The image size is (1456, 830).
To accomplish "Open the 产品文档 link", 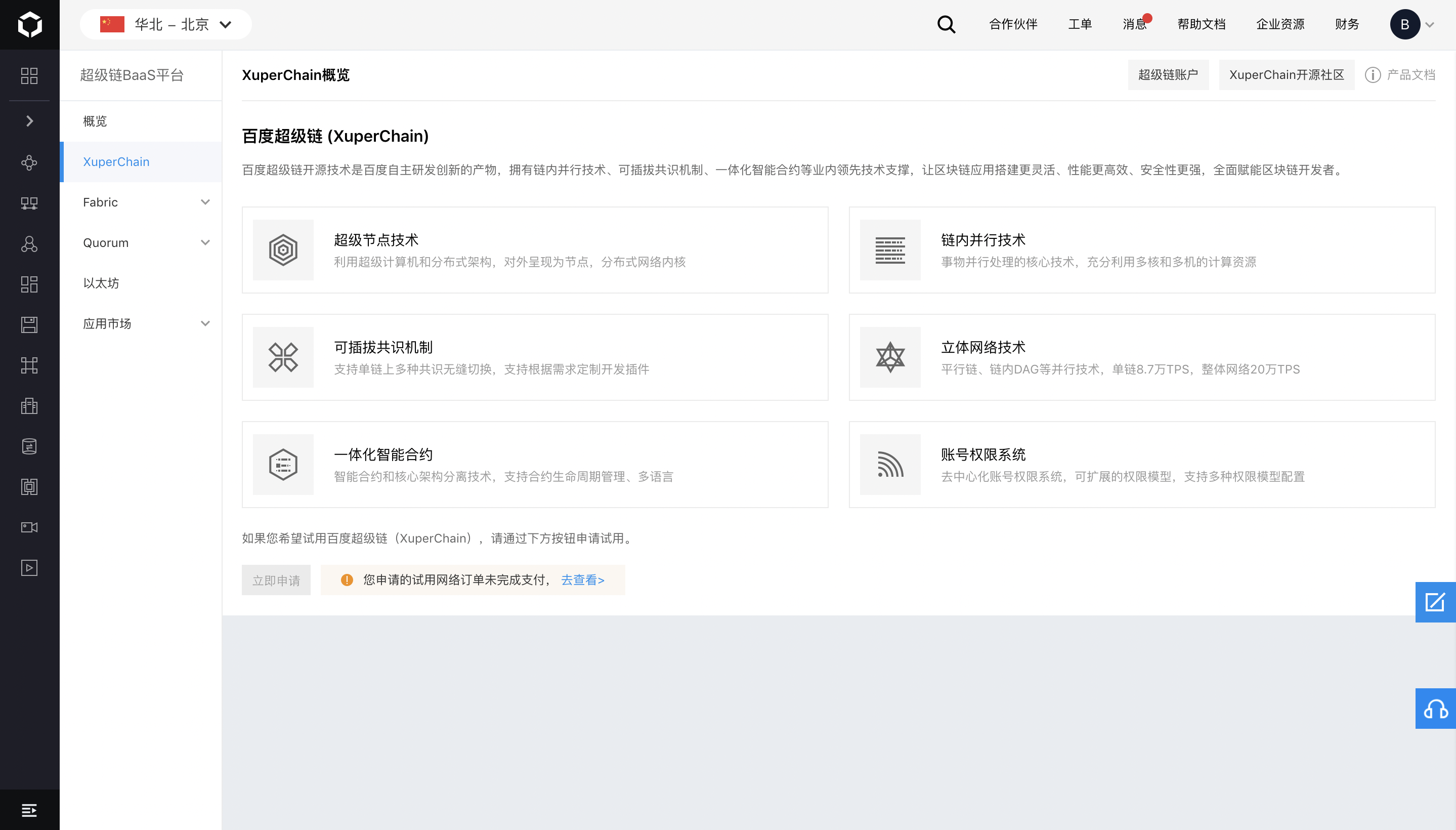I will [1410, 75].
